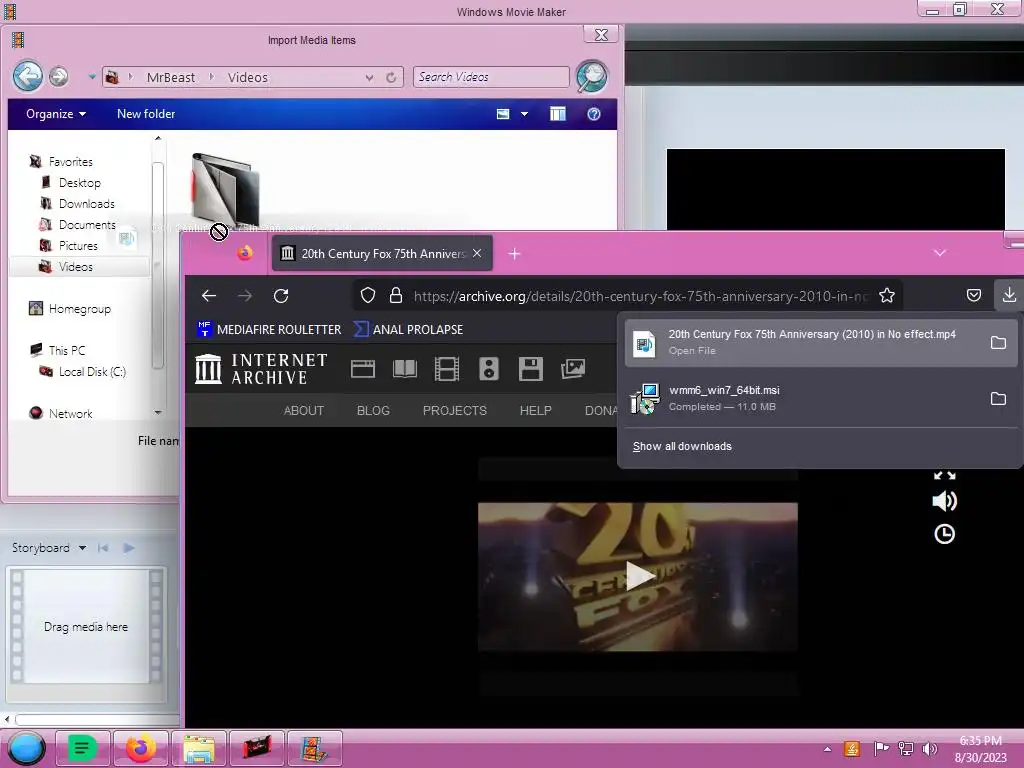Toggle video player volume speaker icon
The image size is (1024, 768).
(944, 501)
